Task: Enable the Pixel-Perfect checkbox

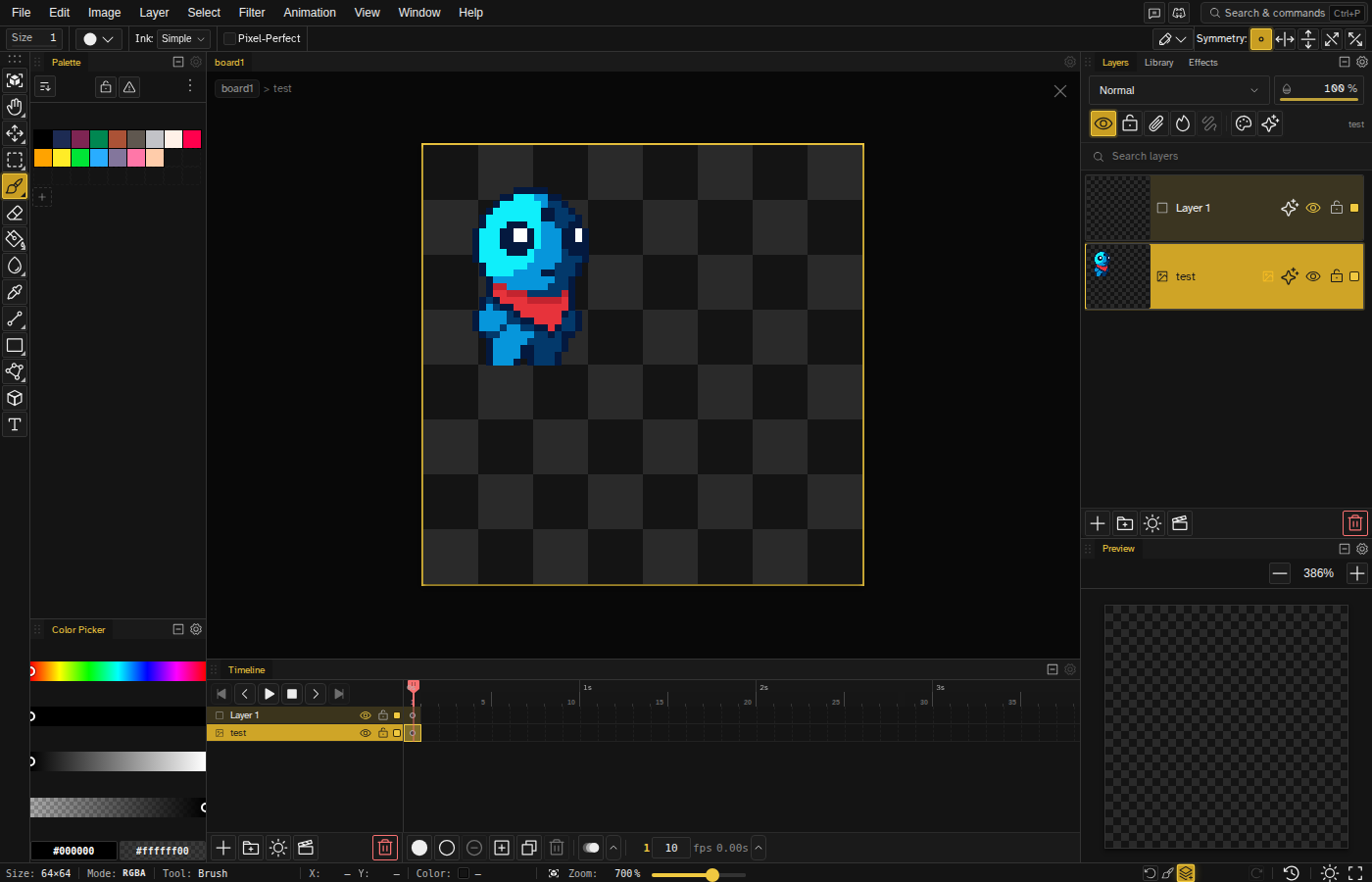Action: (229, 38)
